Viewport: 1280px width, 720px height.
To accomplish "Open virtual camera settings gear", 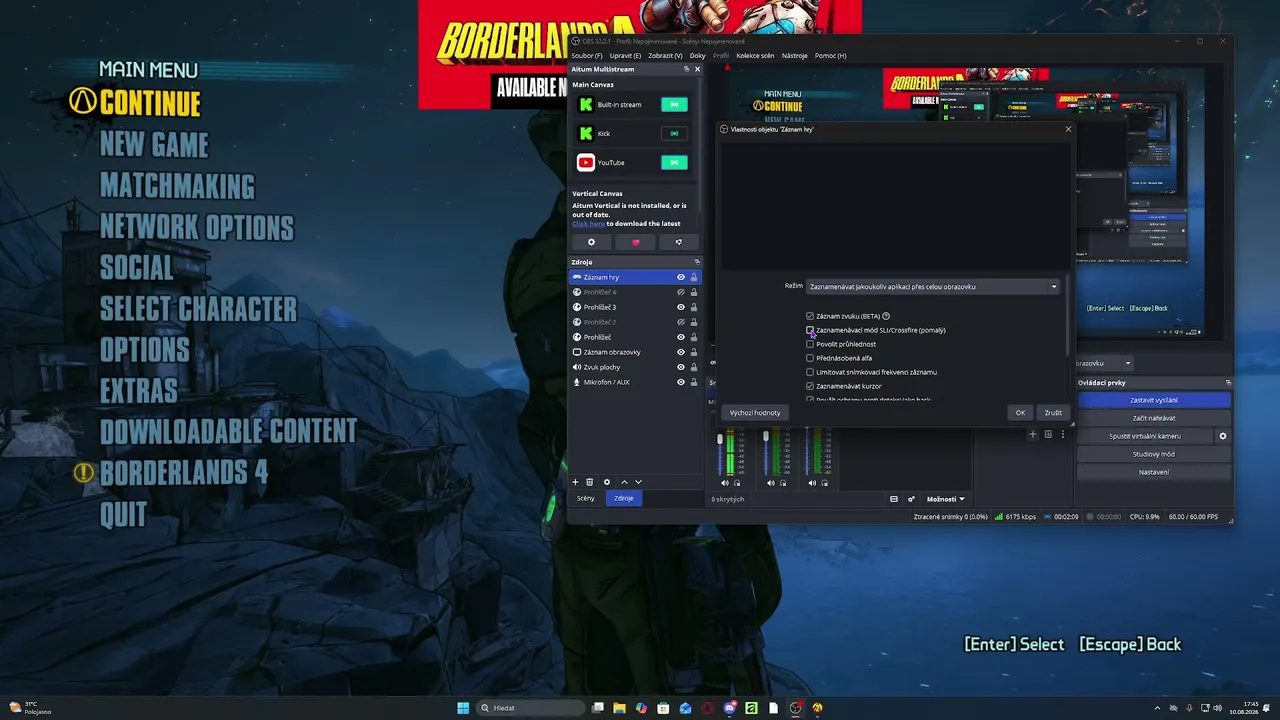I will [1222, 436].
